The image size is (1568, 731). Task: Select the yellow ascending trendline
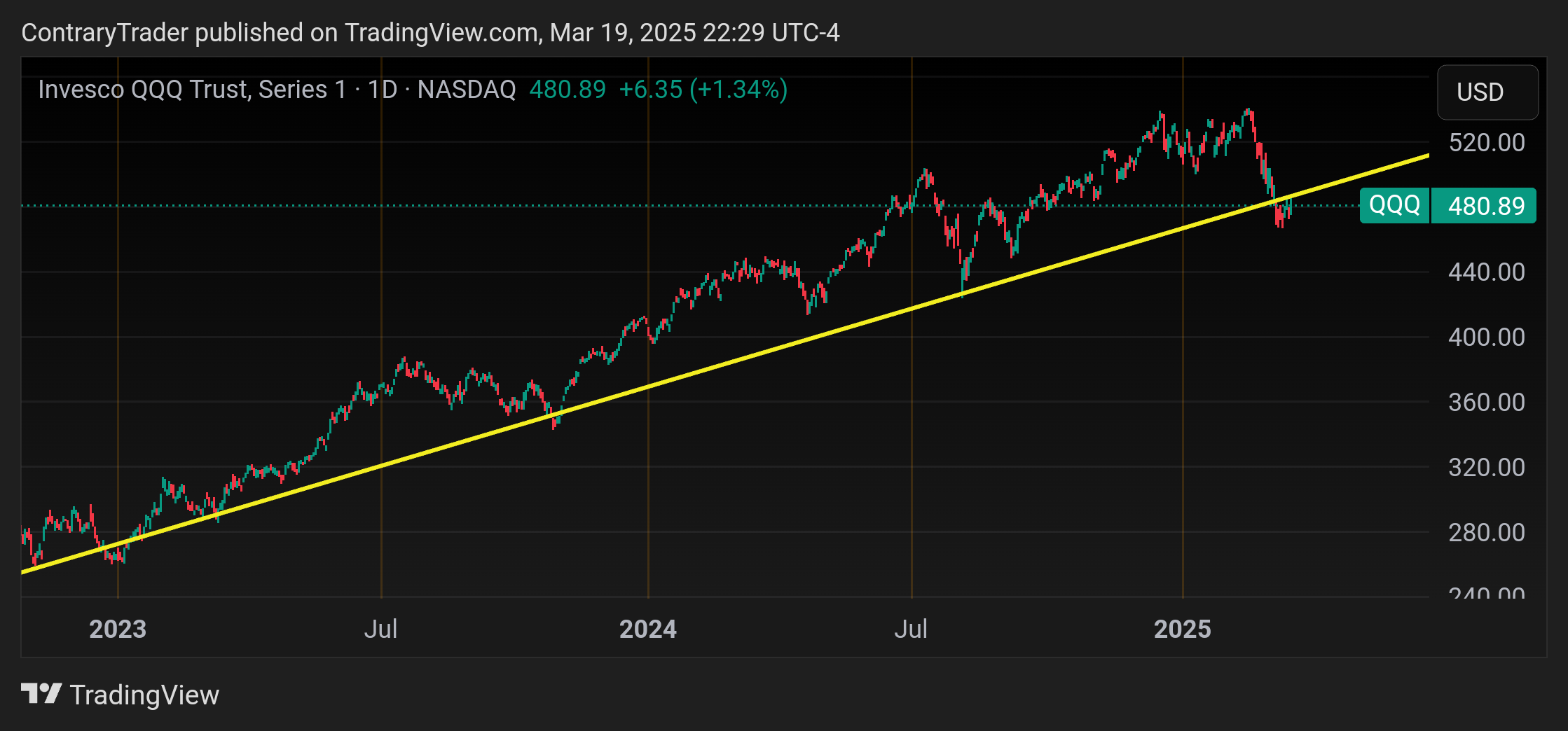point(725,364)
